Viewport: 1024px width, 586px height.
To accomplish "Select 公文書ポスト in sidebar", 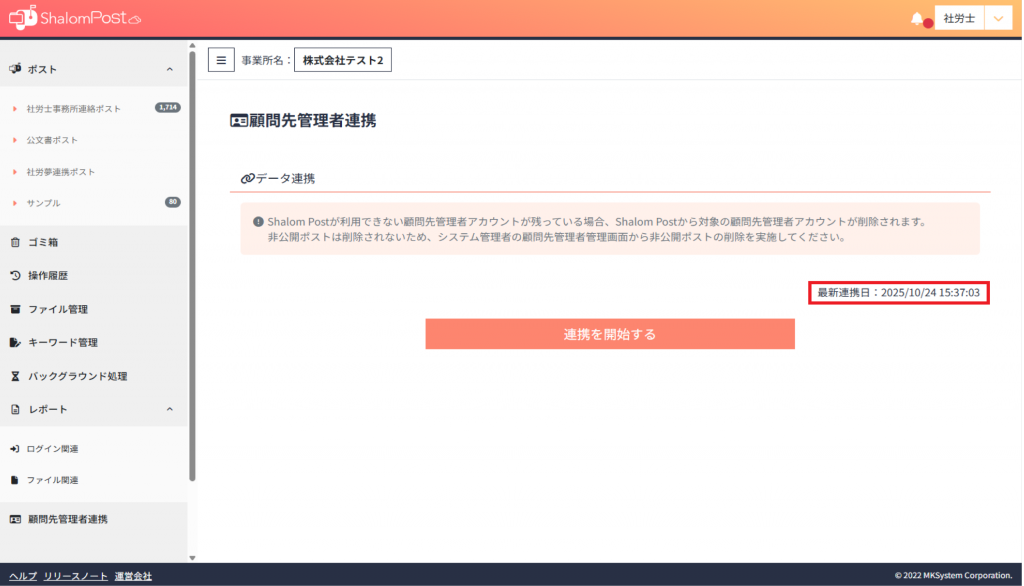I will (52, 140).
